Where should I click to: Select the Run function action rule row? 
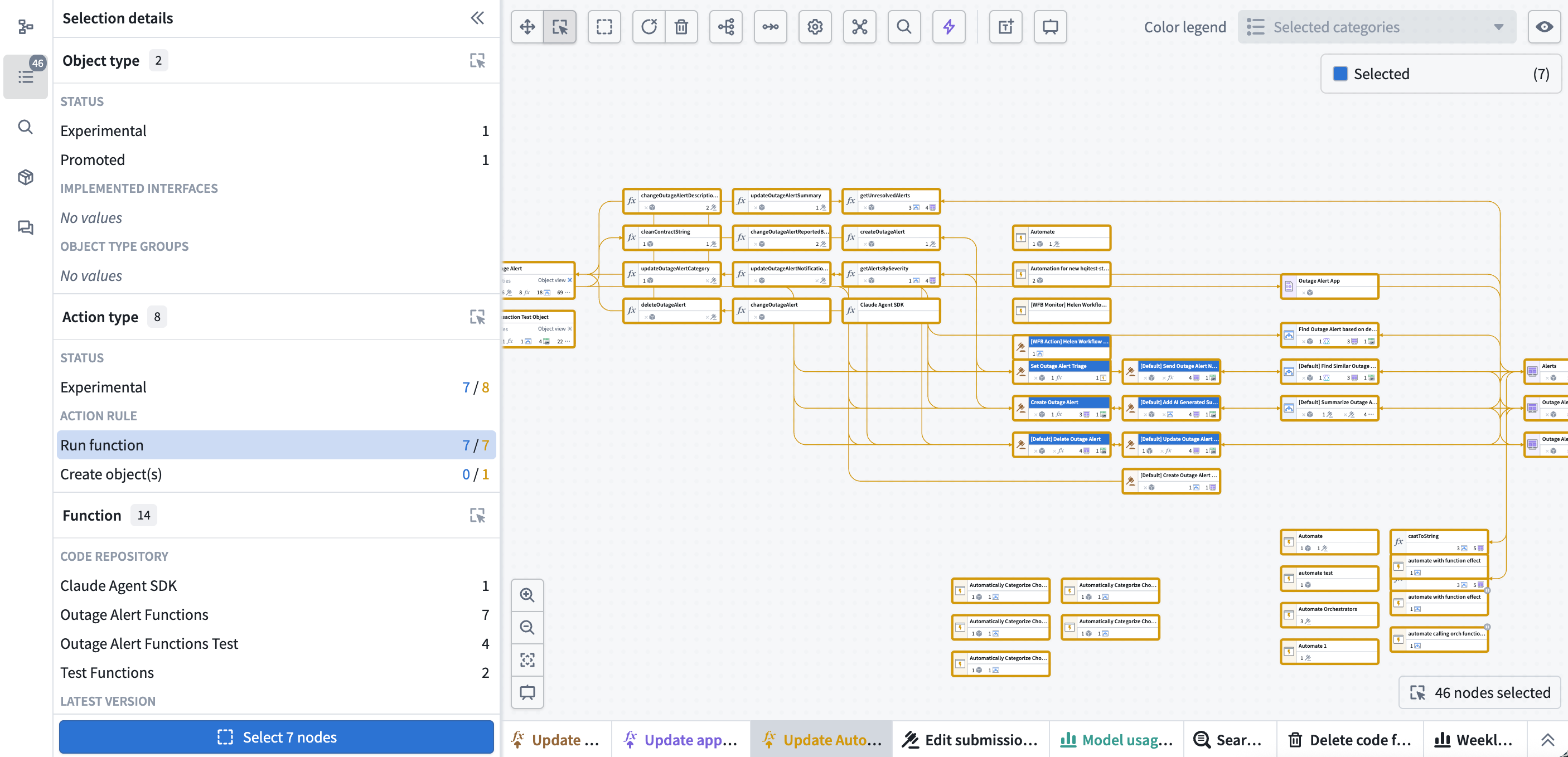click(277, 445)
